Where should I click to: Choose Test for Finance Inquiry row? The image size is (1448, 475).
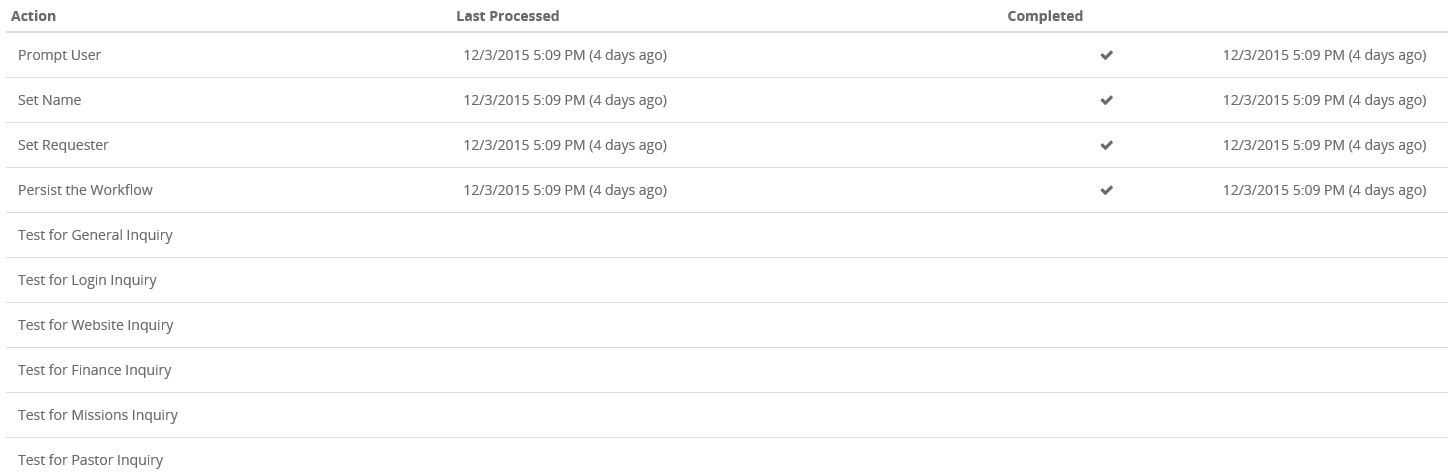pos(94,370)
